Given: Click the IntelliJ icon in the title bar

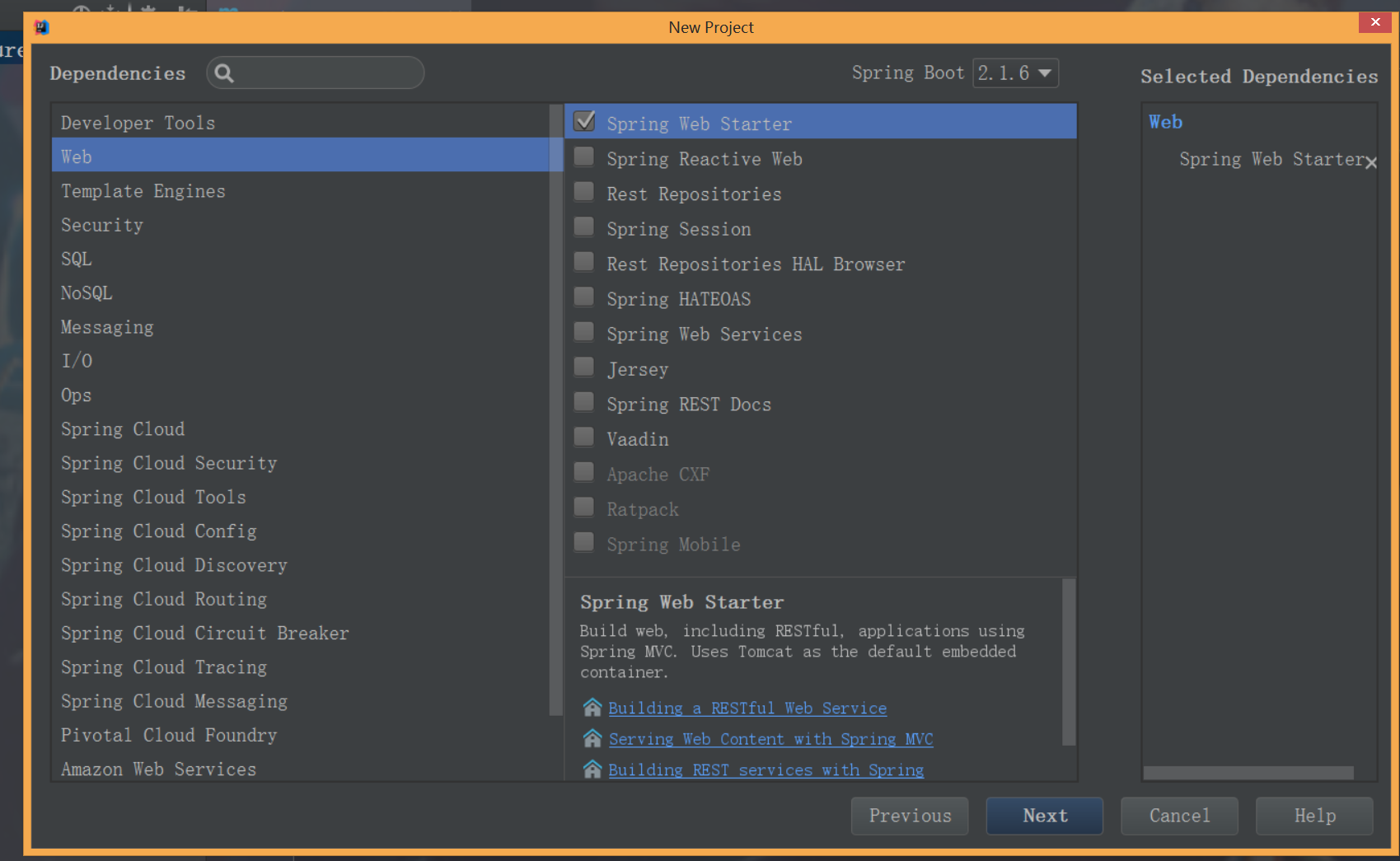Looking at the screenshot, I should coord(41,27).
